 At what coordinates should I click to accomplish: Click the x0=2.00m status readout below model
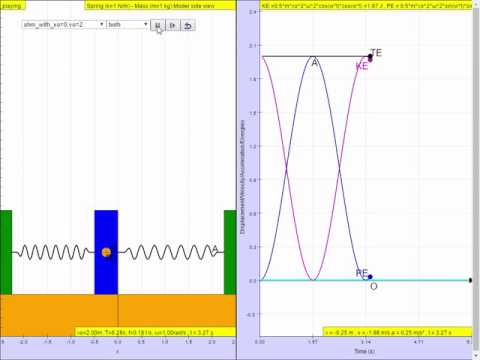(156, 332)
